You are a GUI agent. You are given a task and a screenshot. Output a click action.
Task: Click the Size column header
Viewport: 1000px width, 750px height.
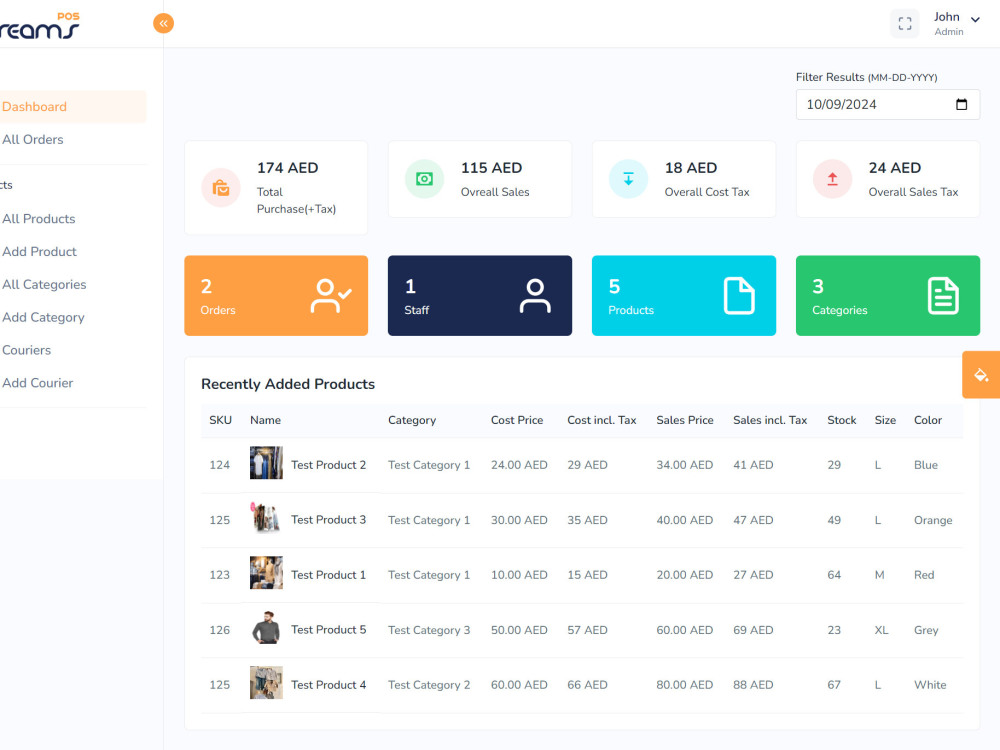click(x=885, y=420)
